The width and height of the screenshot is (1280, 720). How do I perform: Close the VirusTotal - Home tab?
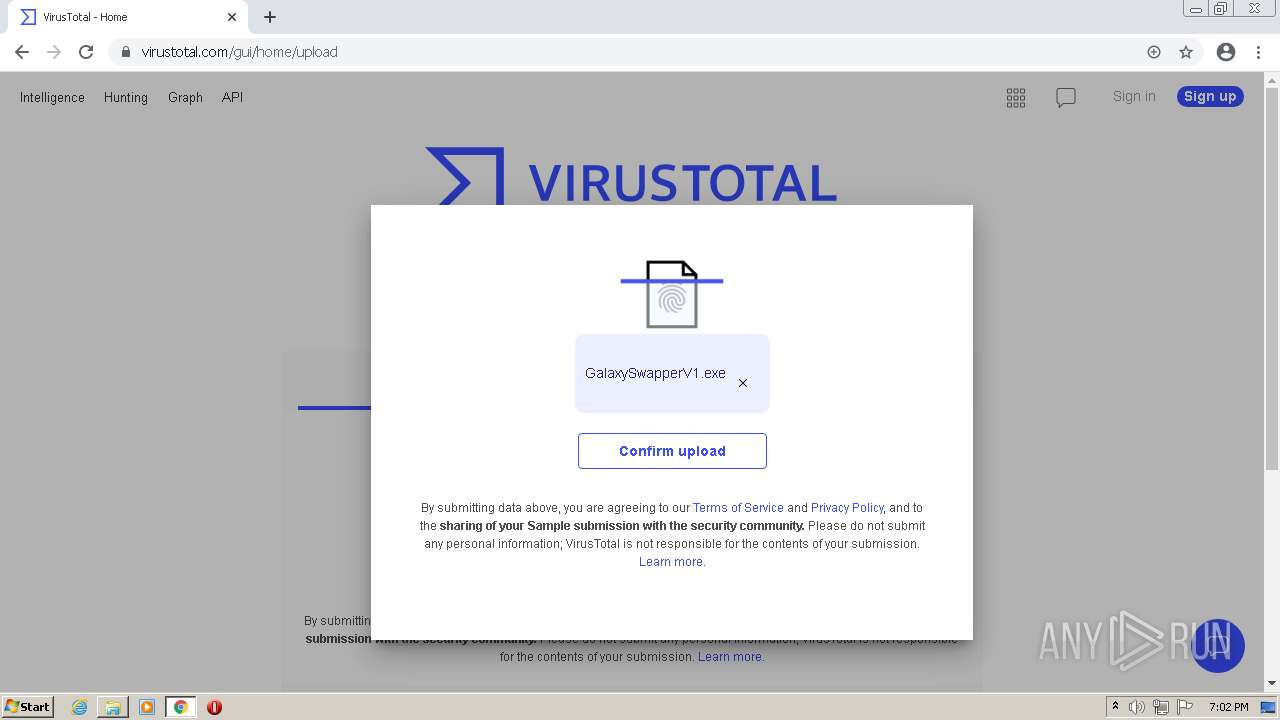(232, 17)
